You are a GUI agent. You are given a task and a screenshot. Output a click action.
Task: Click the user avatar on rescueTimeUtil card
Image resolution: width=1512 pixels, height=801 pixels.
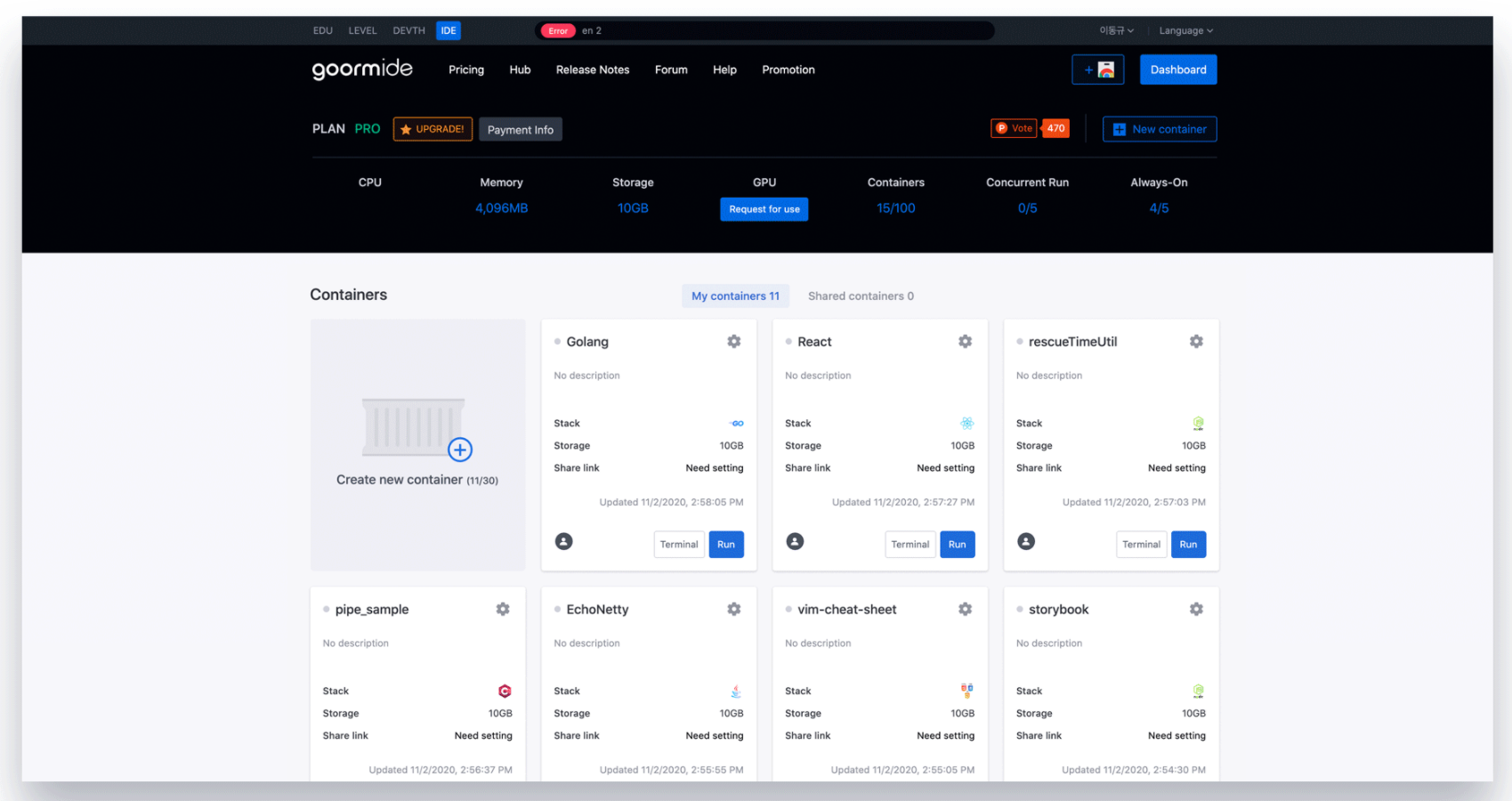tap(1026, 541)
